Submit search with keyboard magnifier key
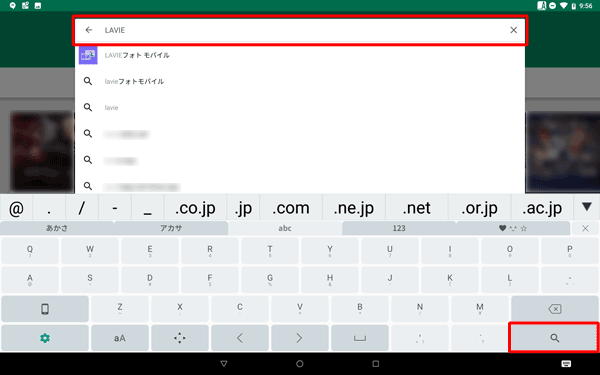 tap(554, 338)
